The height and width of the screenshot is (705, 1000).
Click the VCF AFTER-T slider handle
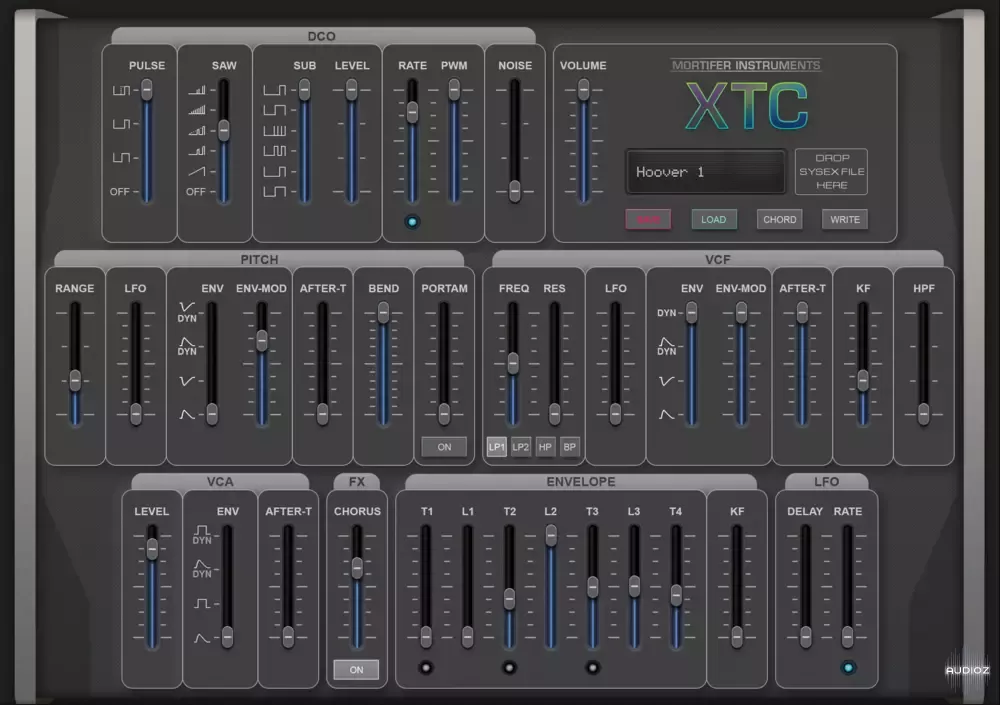(802, 312)
